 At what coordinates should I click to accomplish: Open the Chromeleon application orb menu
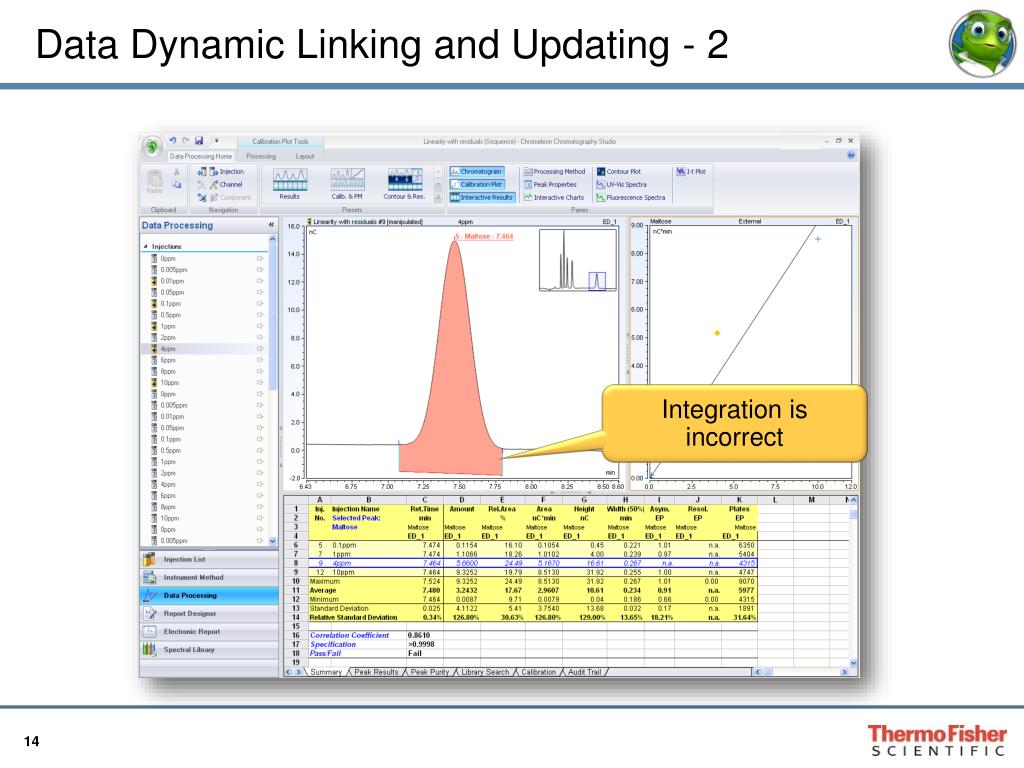tap(152, 146)
